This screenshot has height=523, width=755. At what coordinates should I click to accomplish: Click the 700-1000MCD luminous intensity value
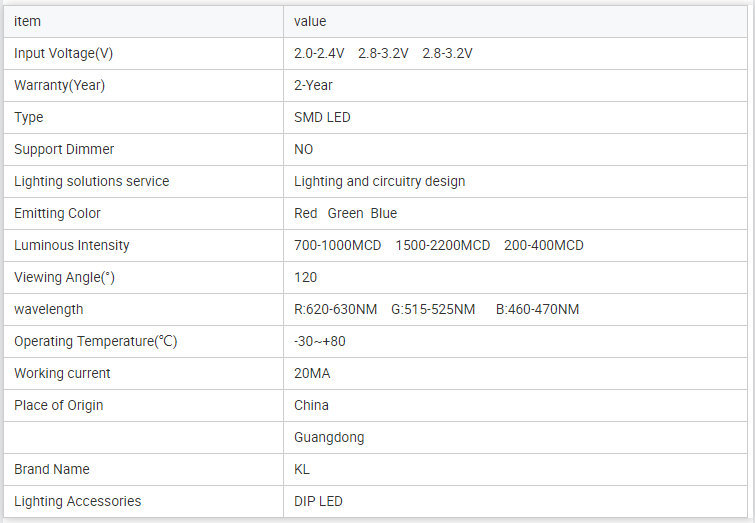[x=338, y=245]
